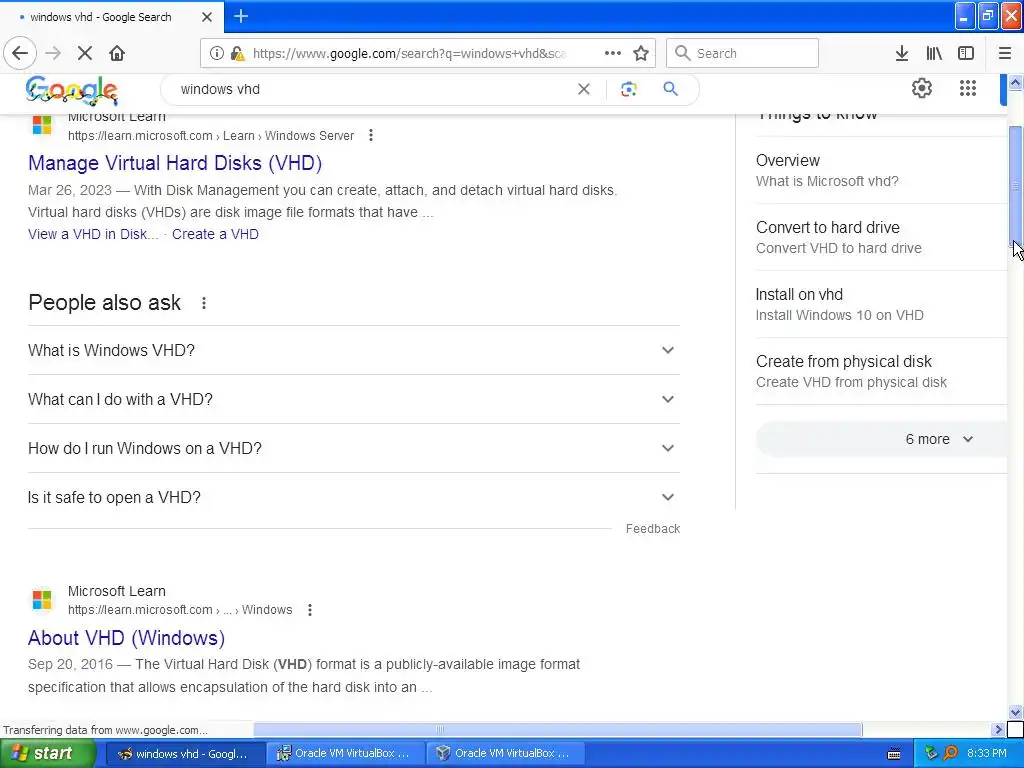Expand What can I do with a VHD?
This screenshot has height=768, width=1024.
353,399
